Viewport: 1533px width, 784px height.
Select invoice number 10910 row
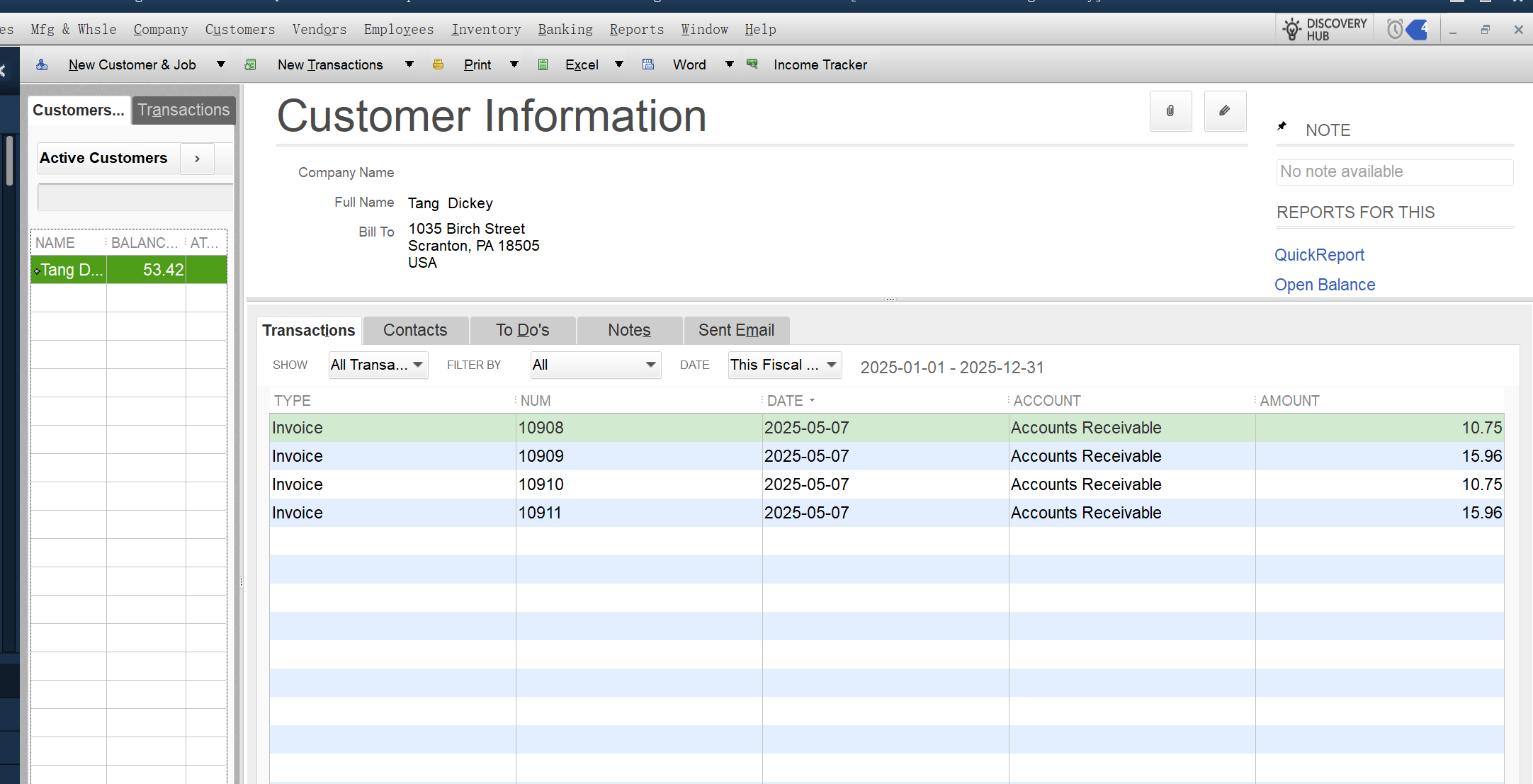(886, 484)
